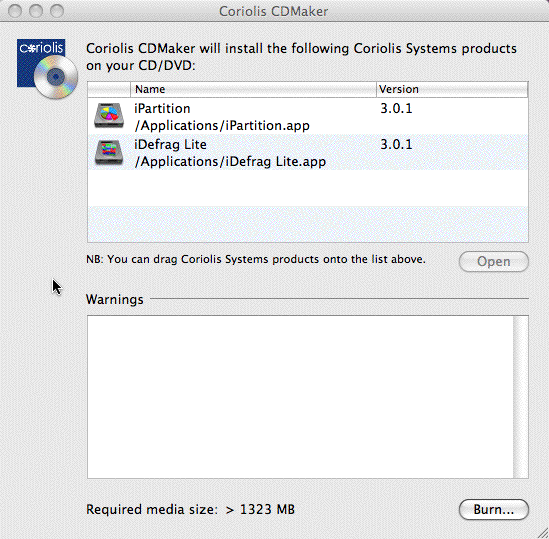The height and width of the screenshot is (539, 549).
Task: Click the iPartition 3.0.1 version cell
Action: point(396,109)
